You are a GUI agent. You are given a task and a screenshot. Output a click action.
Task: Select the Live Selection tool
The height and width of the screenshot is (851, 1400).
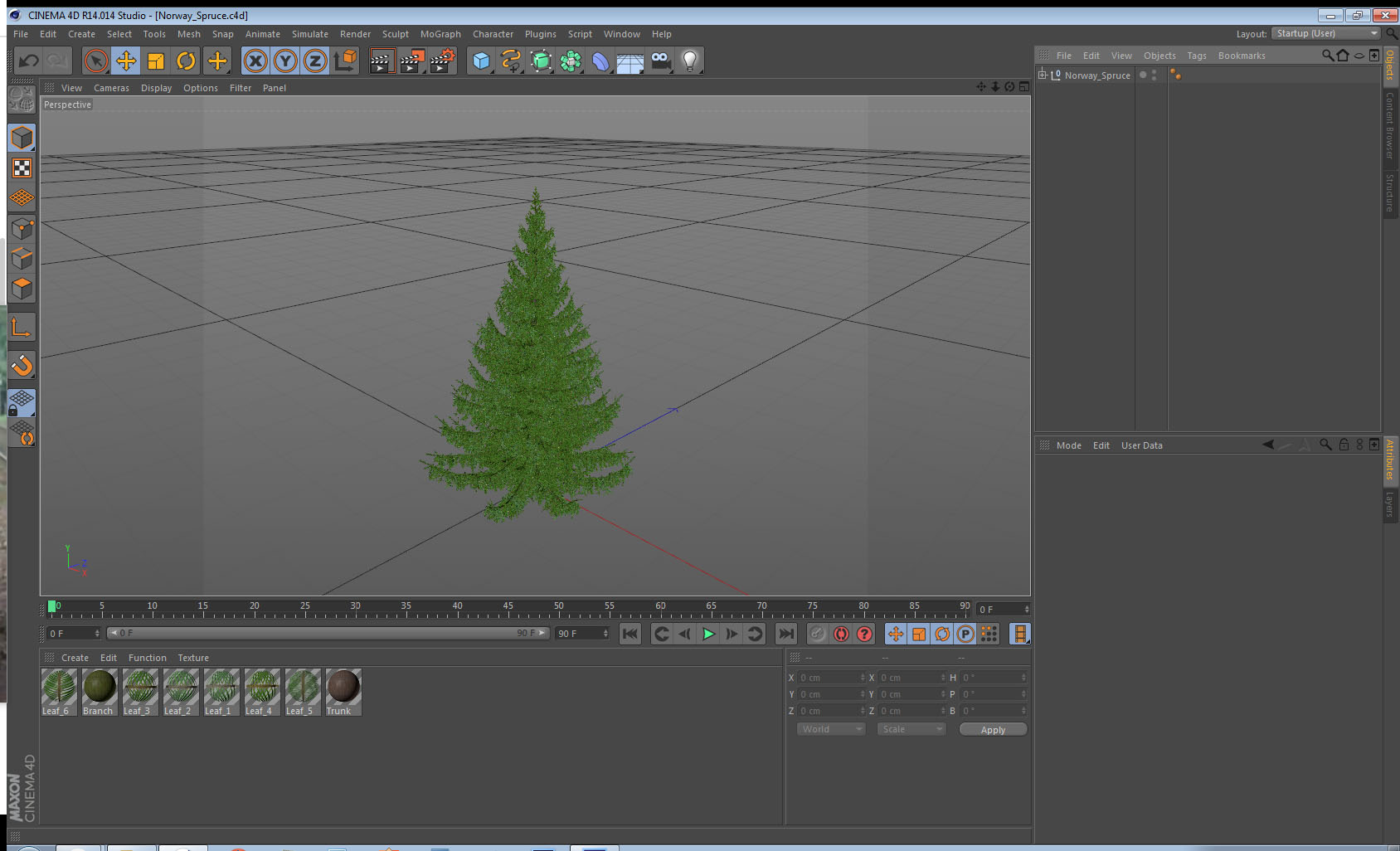click(96, 61)
